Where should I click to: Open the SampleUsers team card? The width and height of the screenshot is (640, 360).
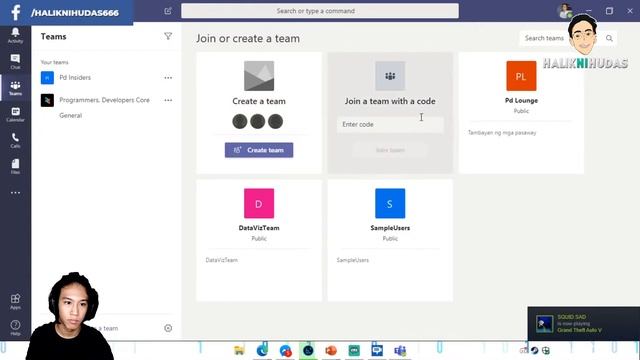tap(390, 240)
